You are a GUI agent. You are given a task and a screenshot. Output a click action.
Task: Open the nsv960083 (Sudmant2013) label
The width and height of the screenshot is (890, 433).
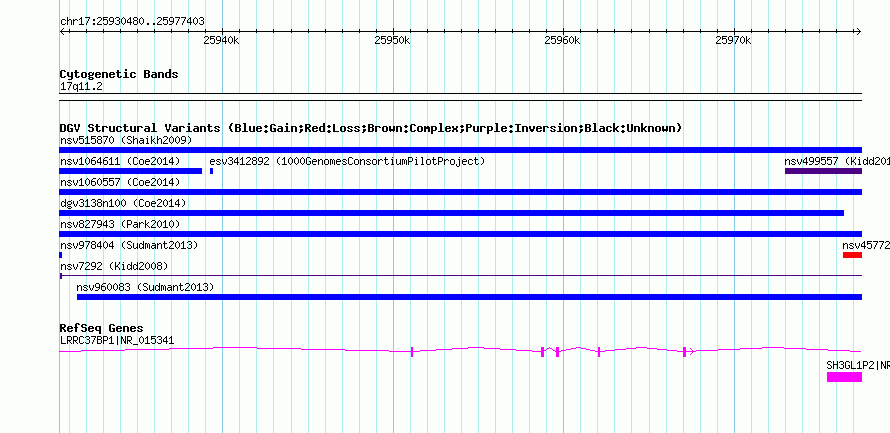click(145, 287)
